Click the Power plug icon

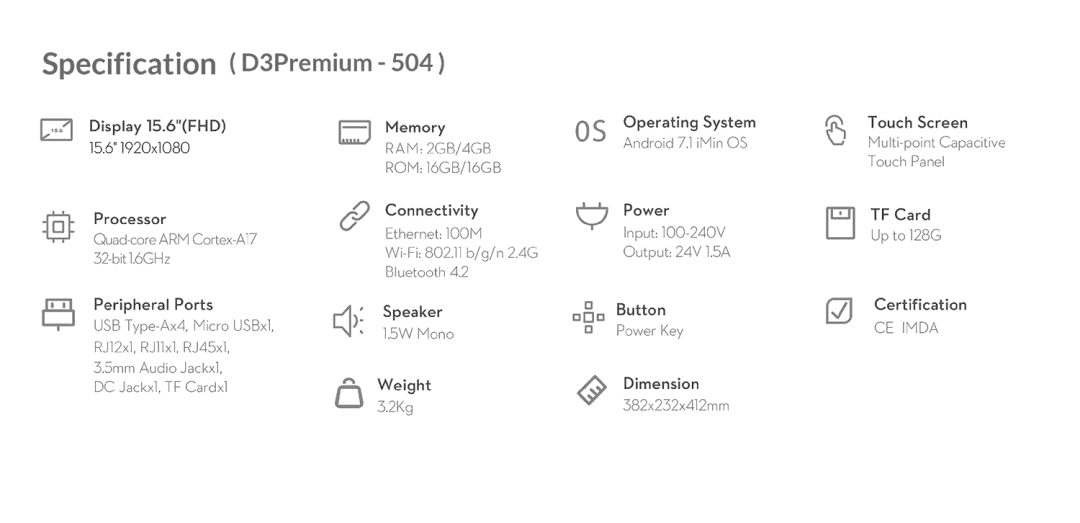pyautogui.click(x=591, y=216)
